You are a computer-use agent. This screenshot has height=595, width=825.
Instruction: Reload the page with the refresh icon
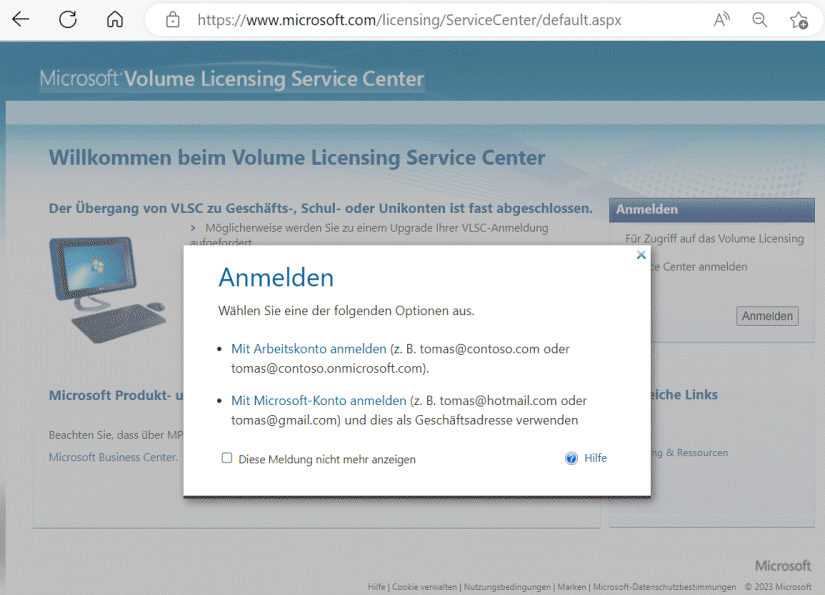coord(68,19)
